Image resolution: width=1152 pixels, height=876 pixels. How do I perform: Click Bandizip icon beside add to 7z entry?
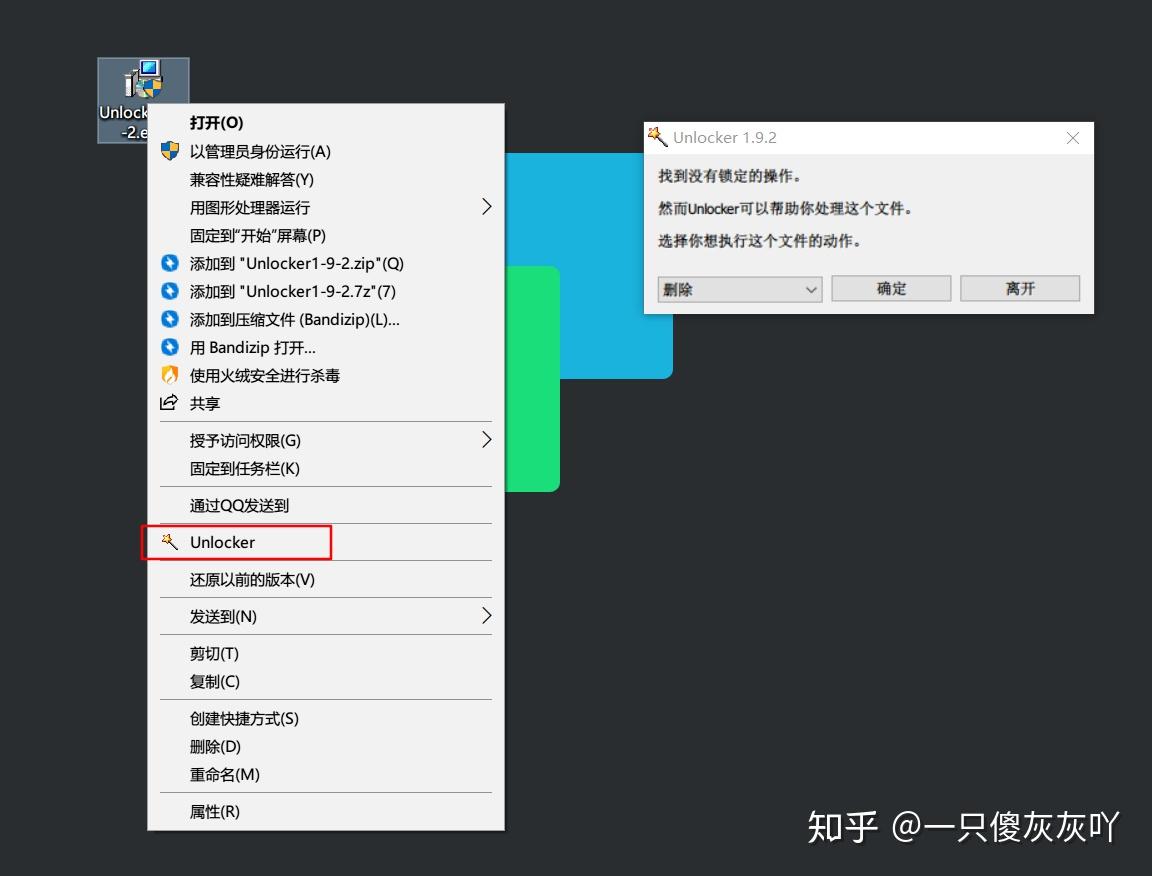170,291
